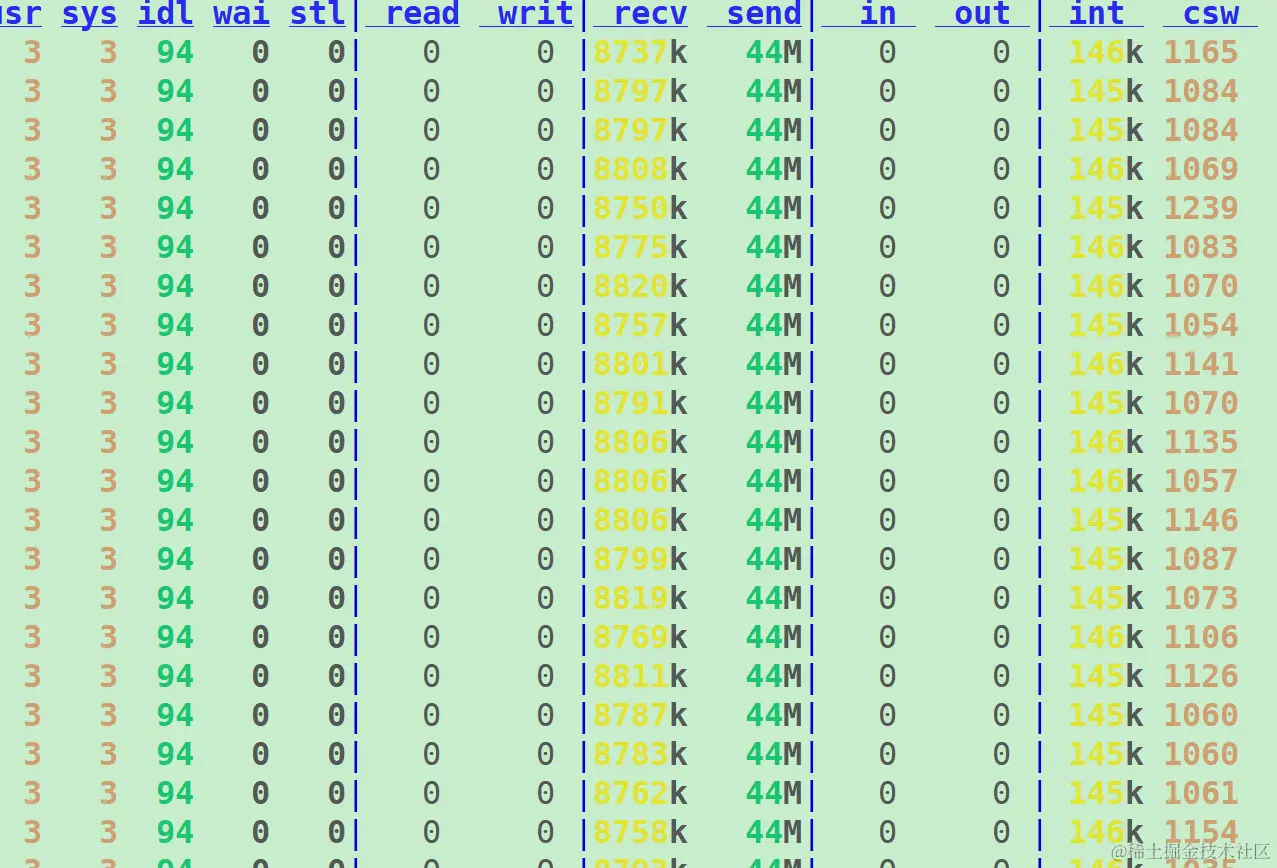Click 44M send in the 8820k row
Image resolution: width=1277 pixels, height=868 pixels.
coord(774,286)
